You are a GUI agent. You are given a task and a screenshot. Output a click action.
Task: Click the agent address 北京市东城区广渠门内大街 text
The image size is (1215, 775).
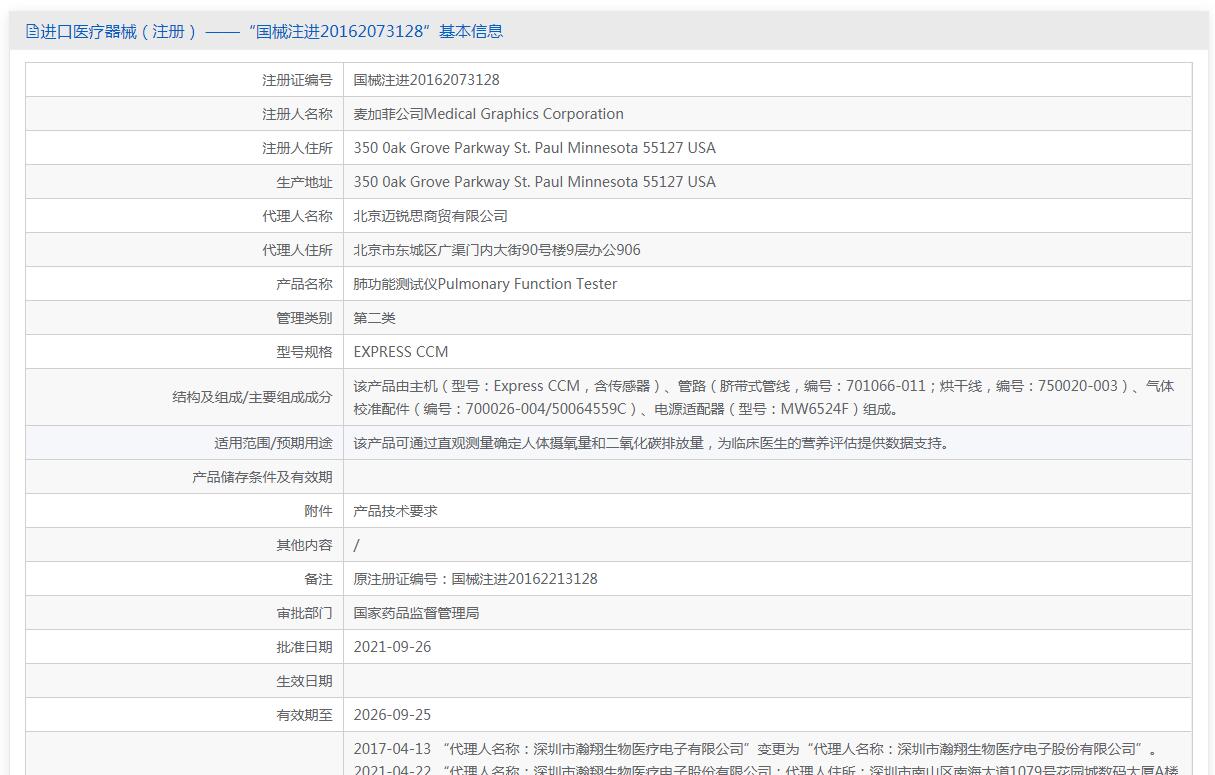coord(496,250)
